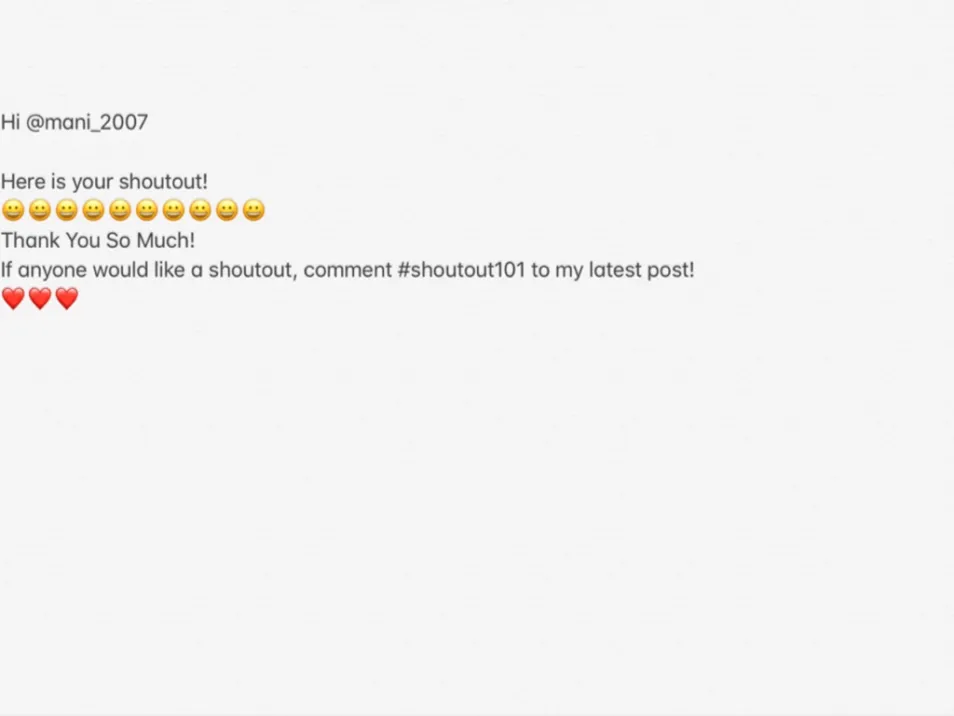This screenshot has height=716, width=954.
Task: Click the "Thank You So Much!" line
Action: [98, 241]
